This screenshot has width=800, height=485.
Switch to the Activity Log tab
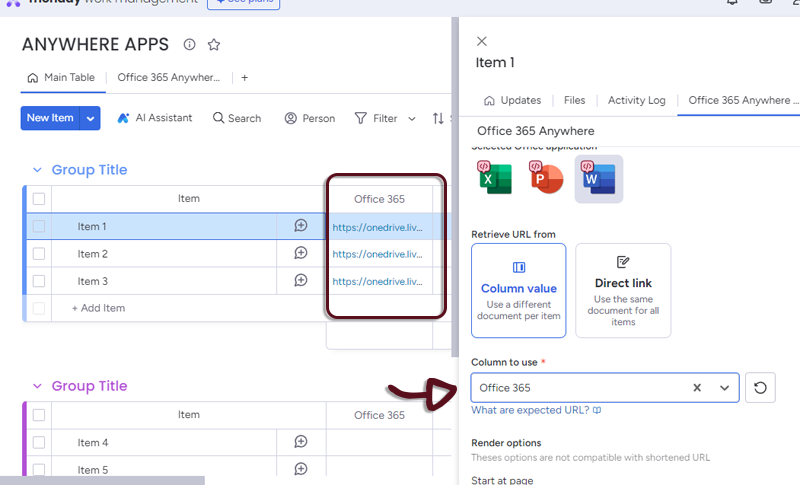coord(636,100)
